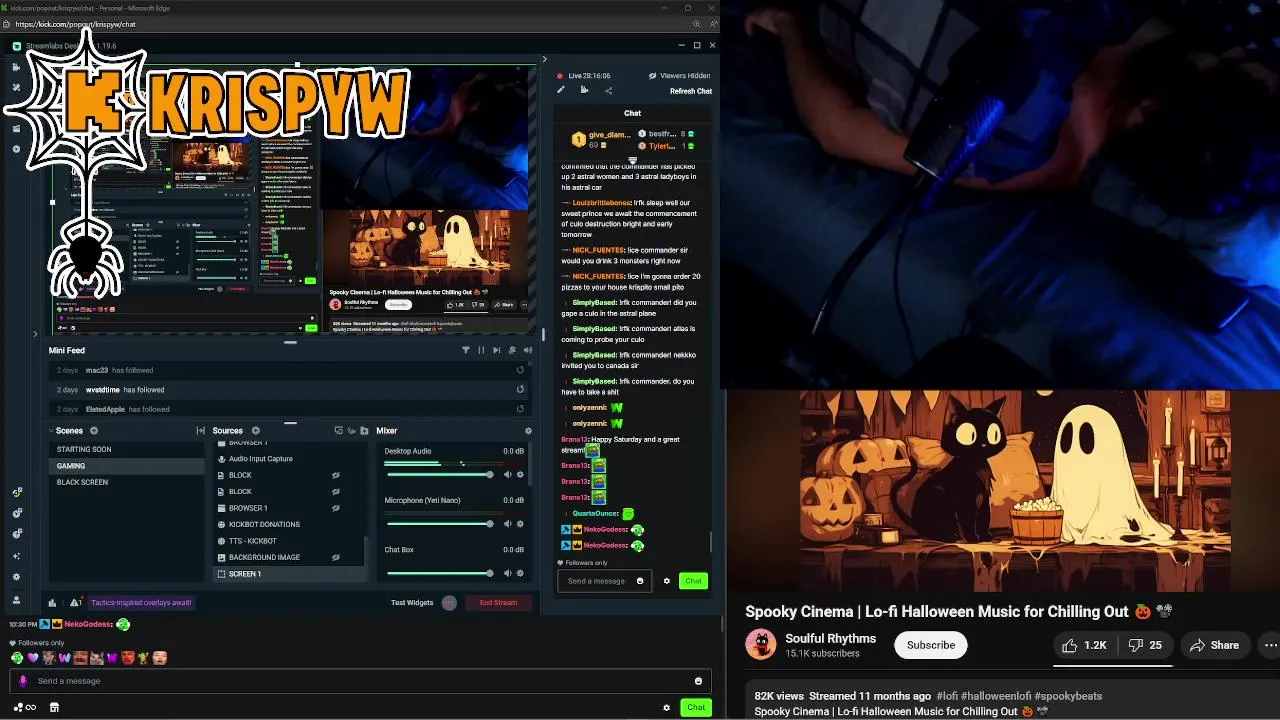Open the notifications warning icon
Image resolution: width=1280 pixels, height=720 pixels.
pyautogui.click(x=74, y=603)
